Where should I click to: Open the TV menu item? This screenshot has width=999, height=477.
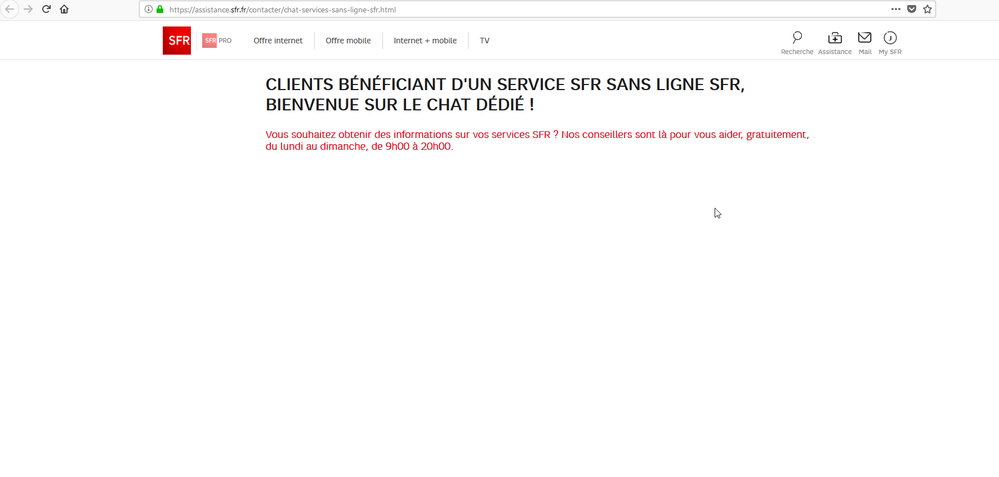click(484, 41)
